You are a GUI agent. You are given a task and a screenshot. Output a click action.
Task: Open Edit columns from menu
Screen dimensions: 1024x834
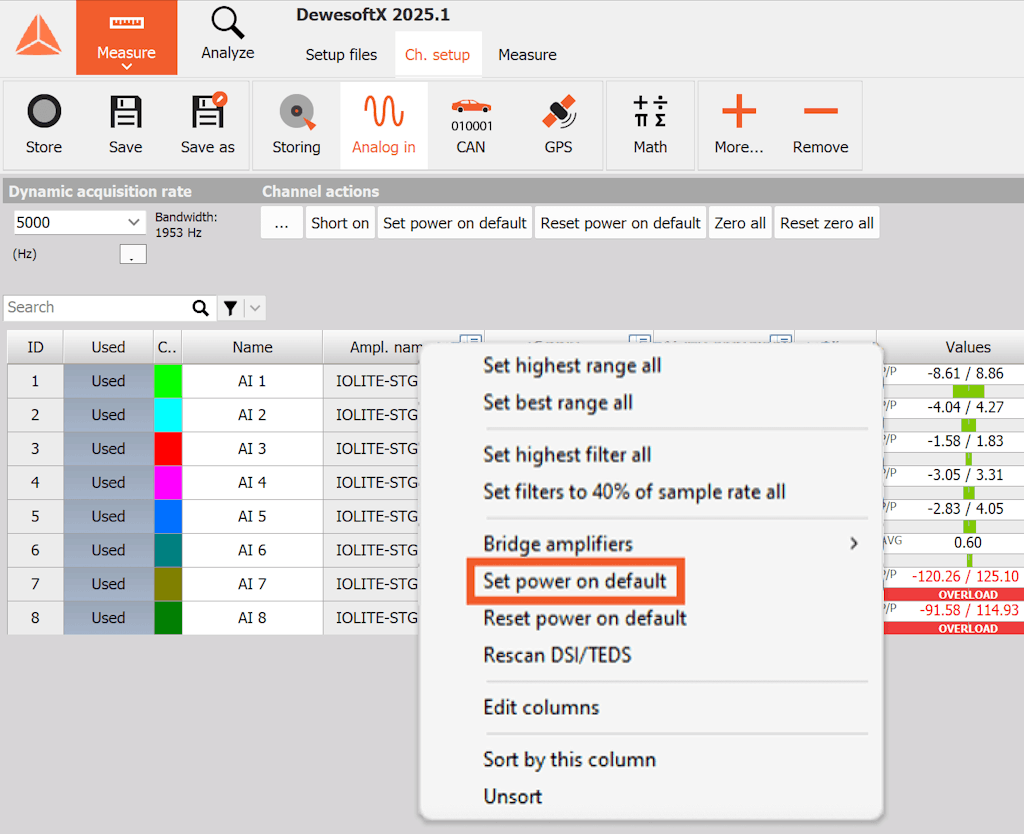click(x=541, y=707)
